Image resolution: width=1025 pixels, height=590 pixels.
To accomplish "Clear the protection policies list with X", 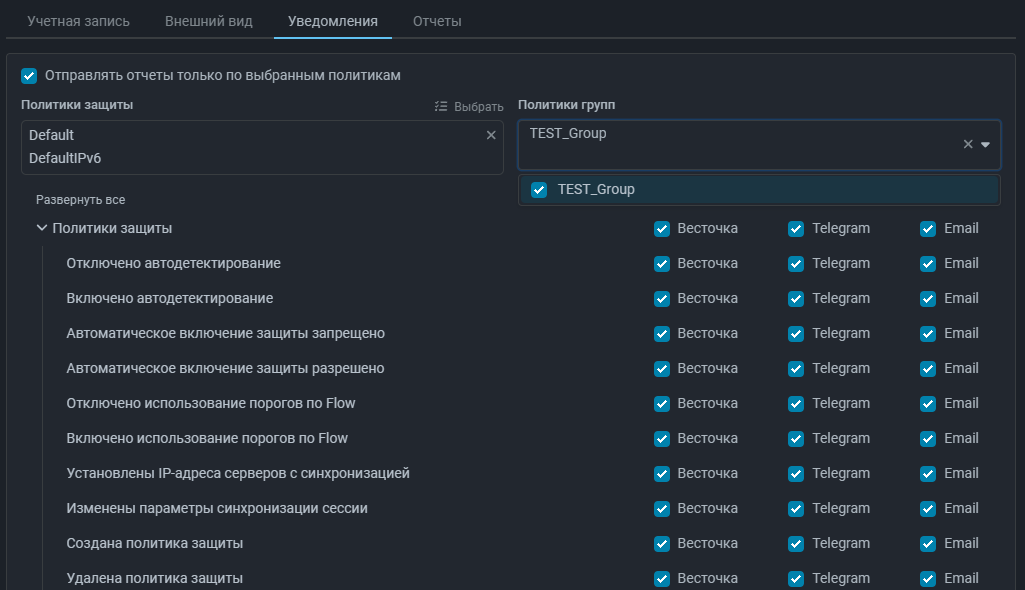I will point(490,135).
